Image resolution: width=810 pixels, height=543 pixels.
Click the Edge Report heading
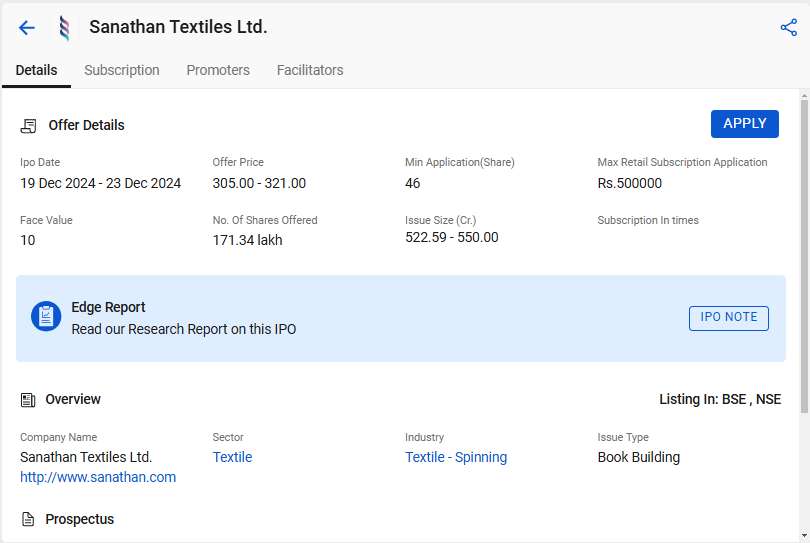click(108, 307)
